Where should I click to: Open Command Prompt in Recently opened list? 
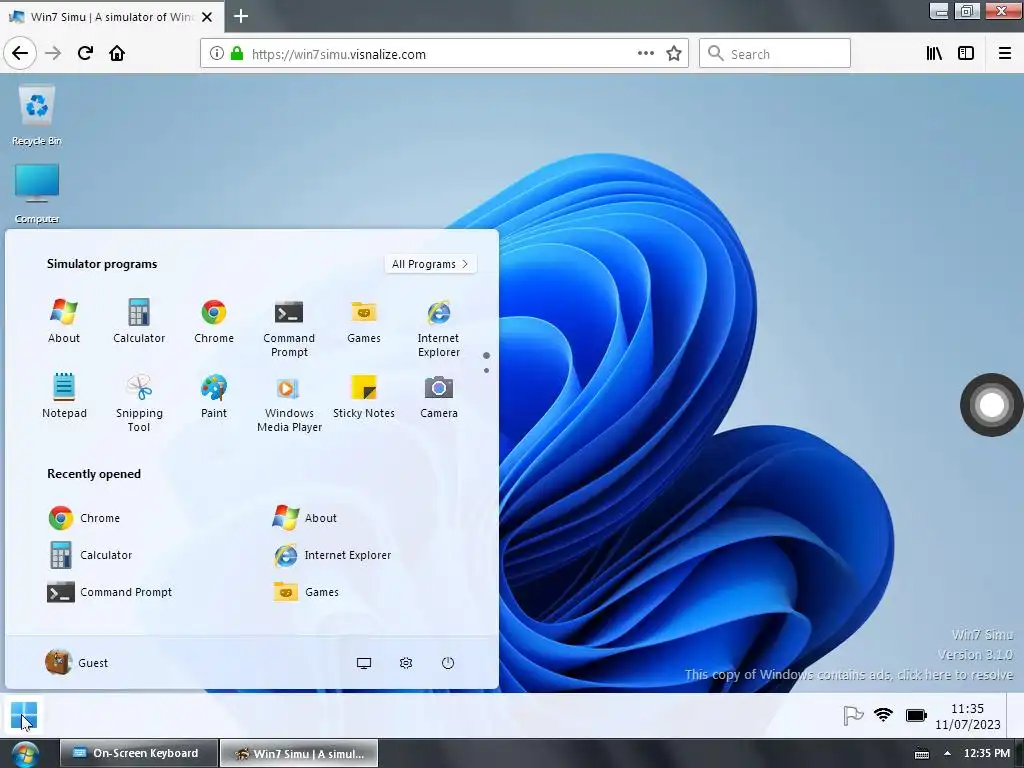(x=110, y=592)
